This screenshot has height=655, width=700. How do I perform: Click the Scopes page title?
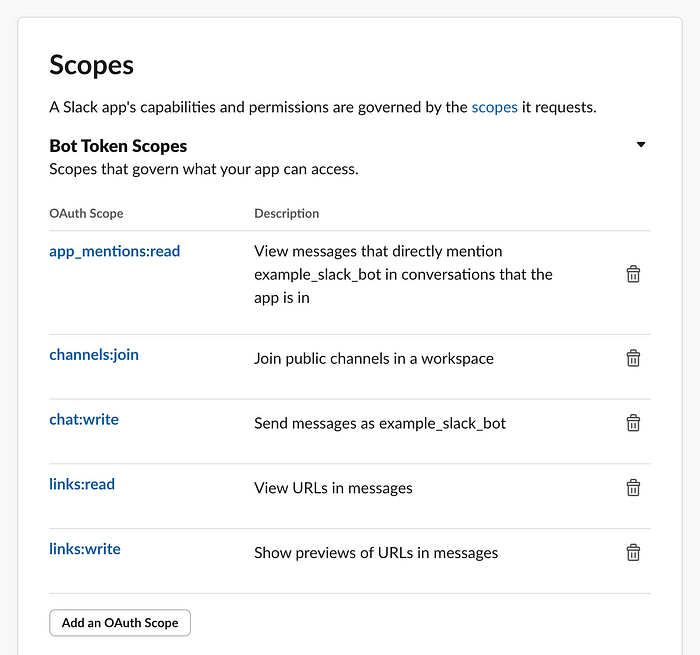coord(92,65)
